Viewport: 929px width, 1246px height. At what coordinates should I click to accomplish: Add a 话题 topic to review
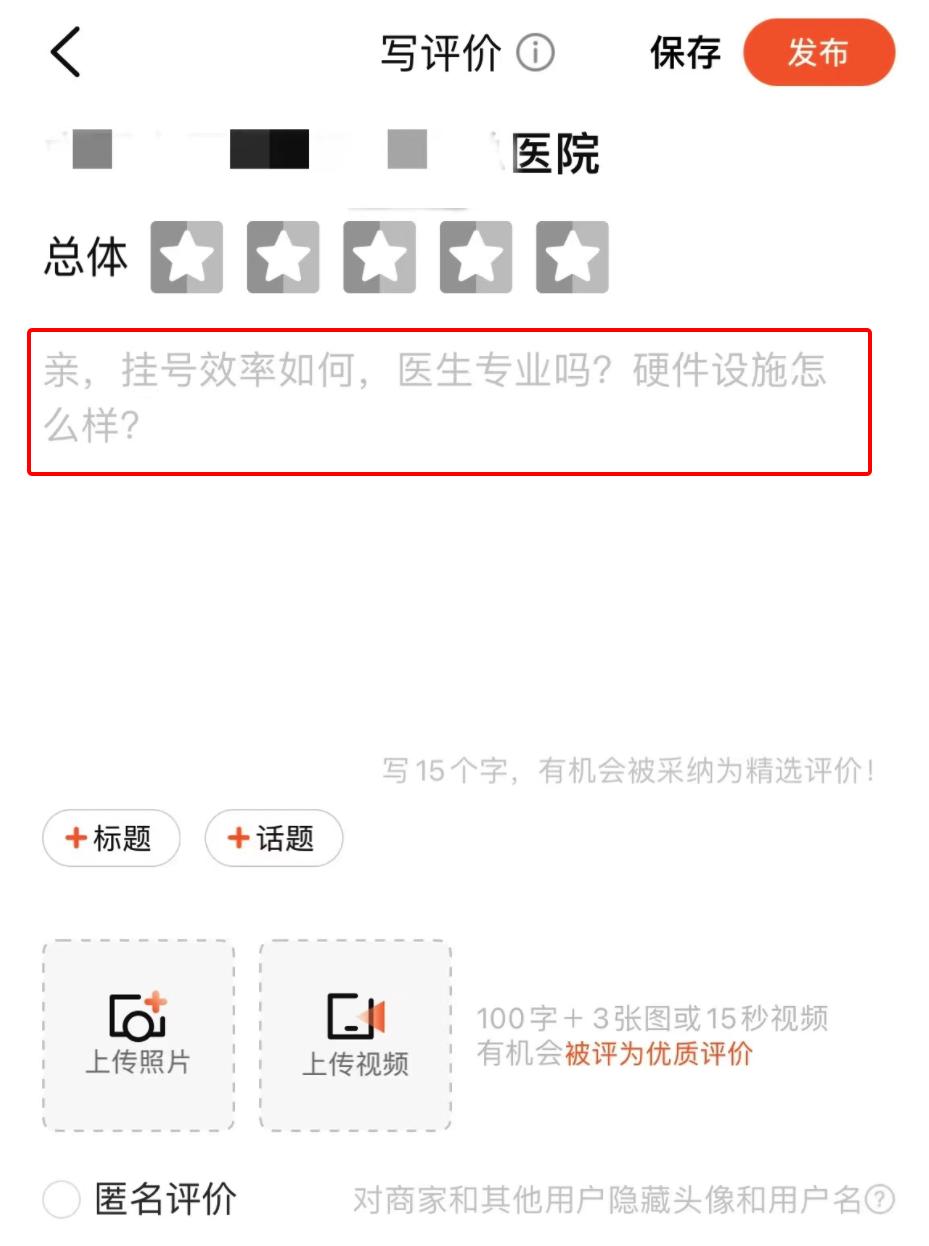274,838
